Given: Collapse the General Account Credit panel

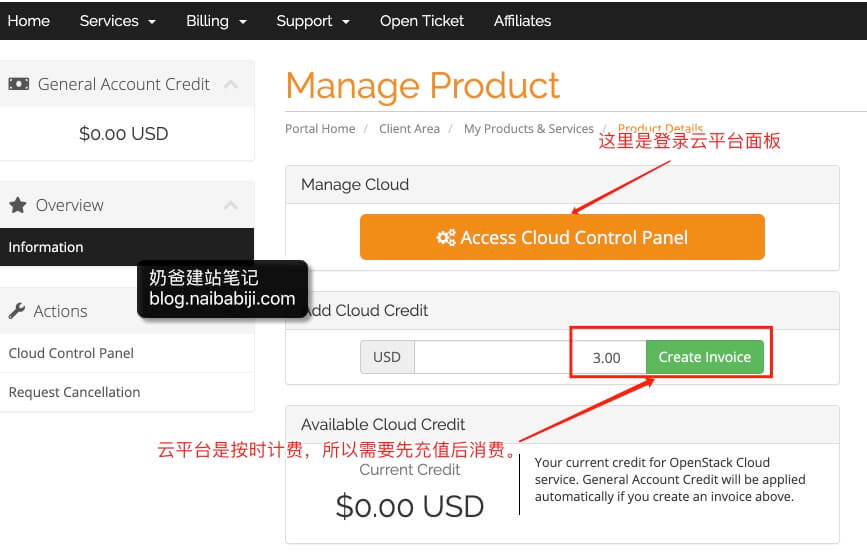Looking at the screenshot, I should point(231,84).
